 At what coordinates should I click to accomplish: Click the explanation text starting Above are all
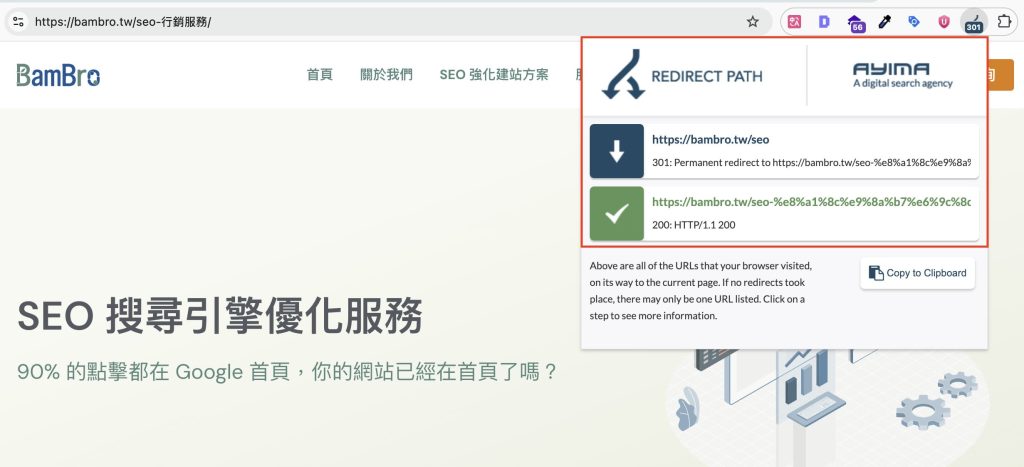[x=701, y=291]
